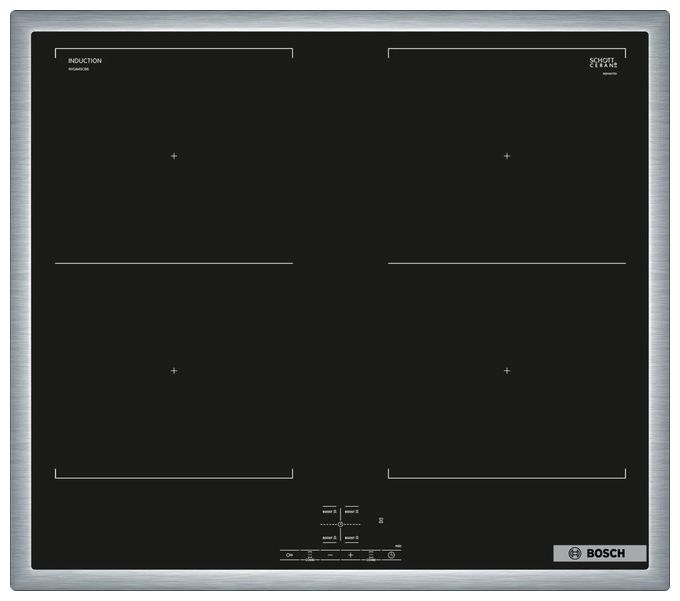This screenshot has height=601, width=680.
Task: Click the timer display digits beside boost indicators
Action: tap(381, 520)
